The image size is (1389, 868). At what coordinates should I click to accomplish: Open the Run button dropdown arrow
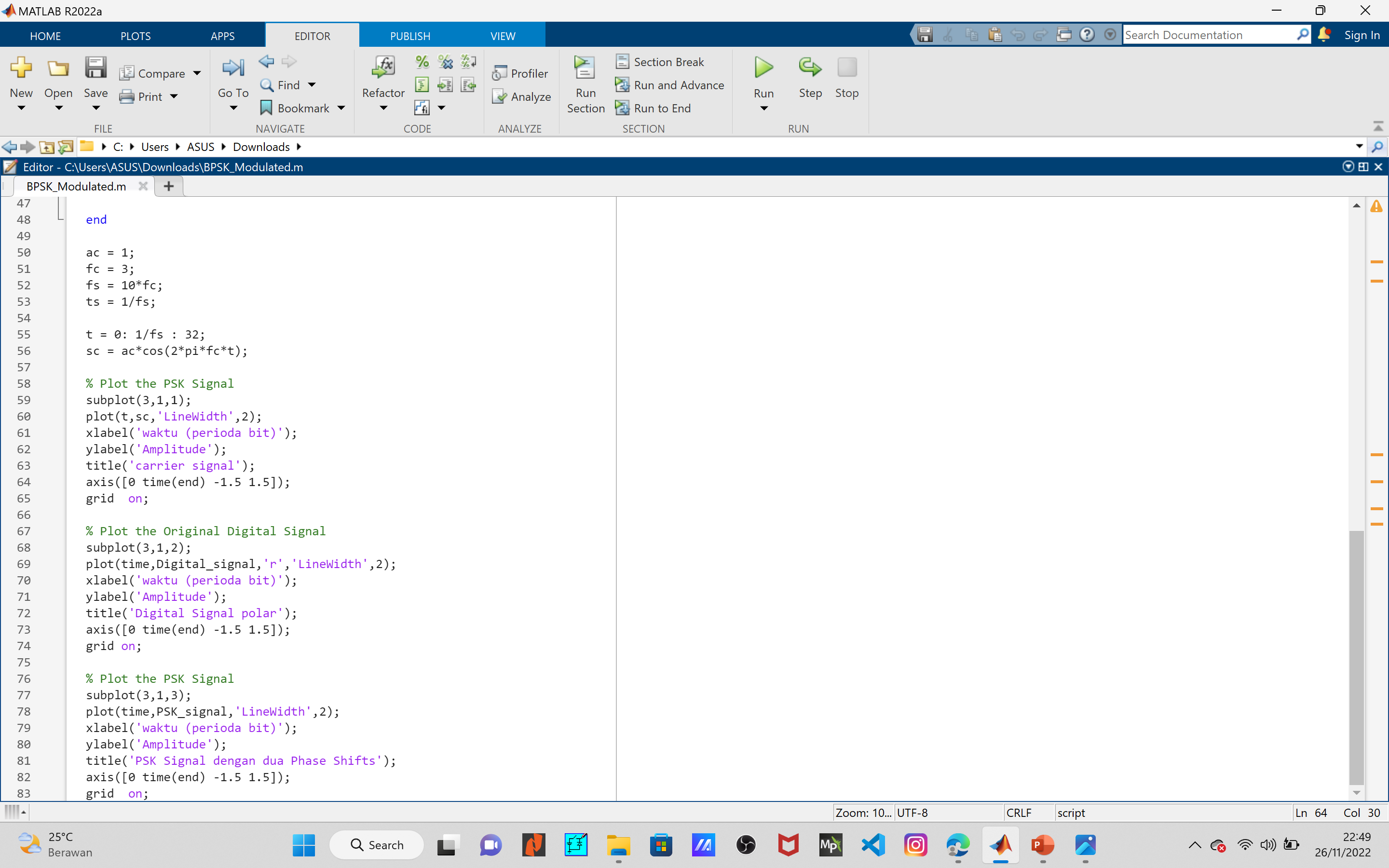[x=763, y=108]
